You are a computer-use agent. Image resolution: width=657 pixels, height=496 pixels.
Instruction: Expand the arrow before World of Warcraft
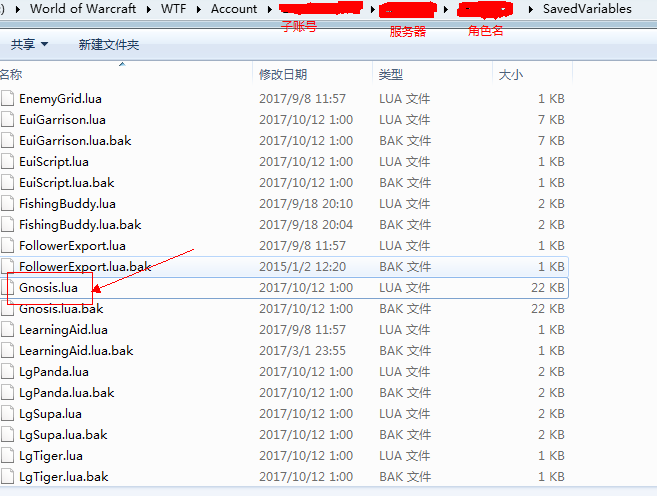pos(18,9)
